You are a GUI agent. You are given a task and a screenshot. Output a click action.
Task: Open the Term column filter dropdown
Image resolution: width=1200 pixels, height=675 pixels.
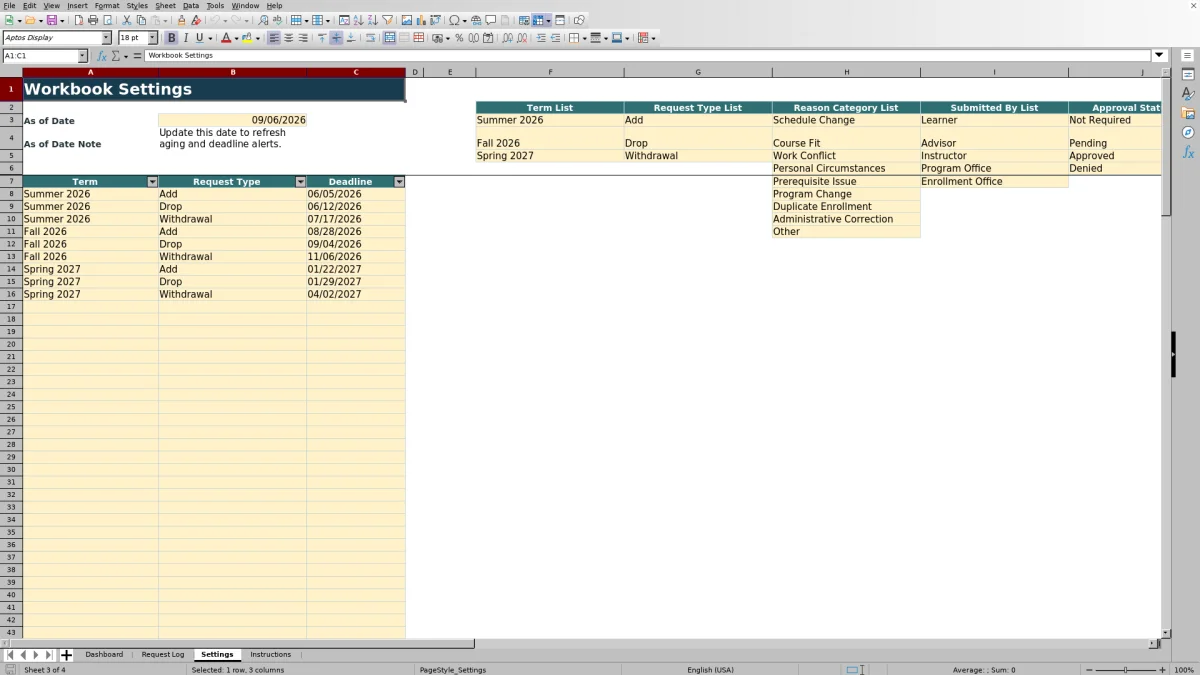tap(152, 182)
